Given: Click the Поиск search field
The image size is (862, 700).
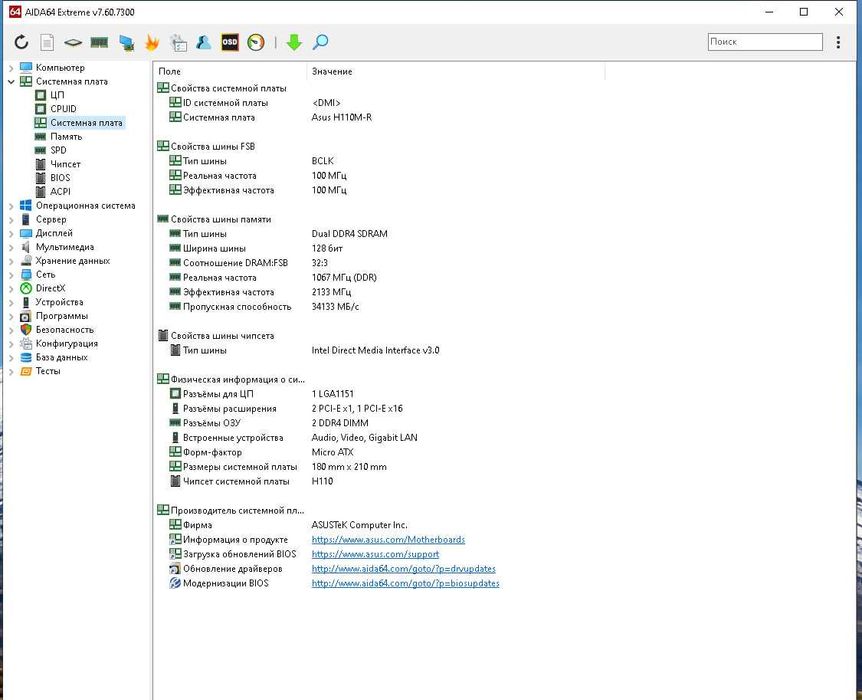Looking at the screenshot, I should [x=765, y=42].
